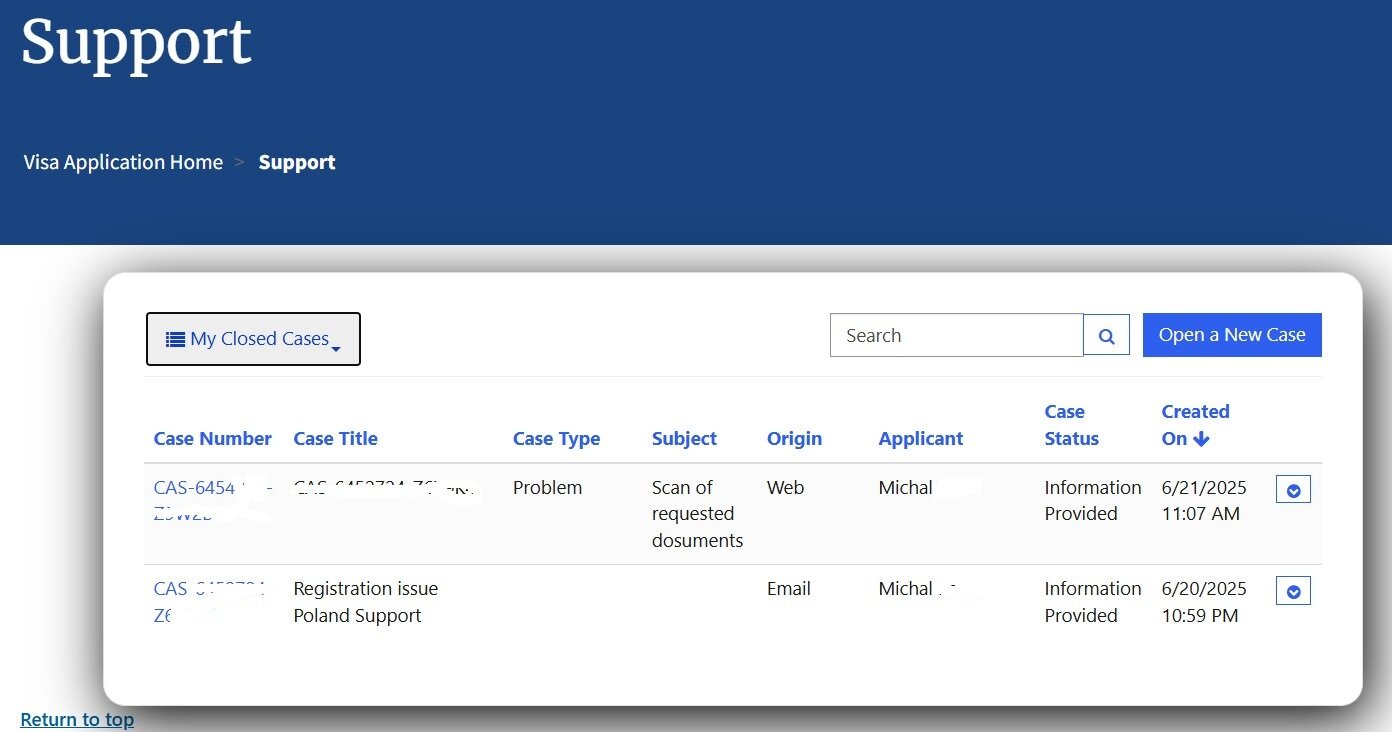1392x732 pixels.
Task: Click the Support breadcrumb item
Action: 296,162
